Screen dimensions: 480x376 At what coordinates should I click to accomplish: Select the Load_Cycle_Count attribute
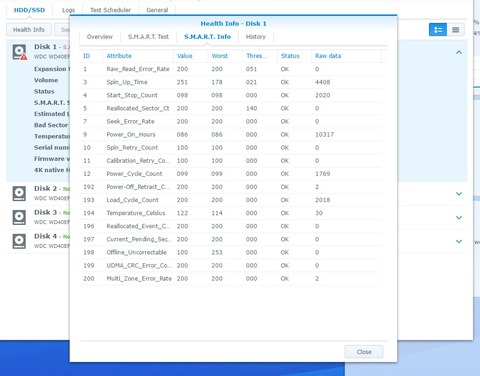click(231, 200)
